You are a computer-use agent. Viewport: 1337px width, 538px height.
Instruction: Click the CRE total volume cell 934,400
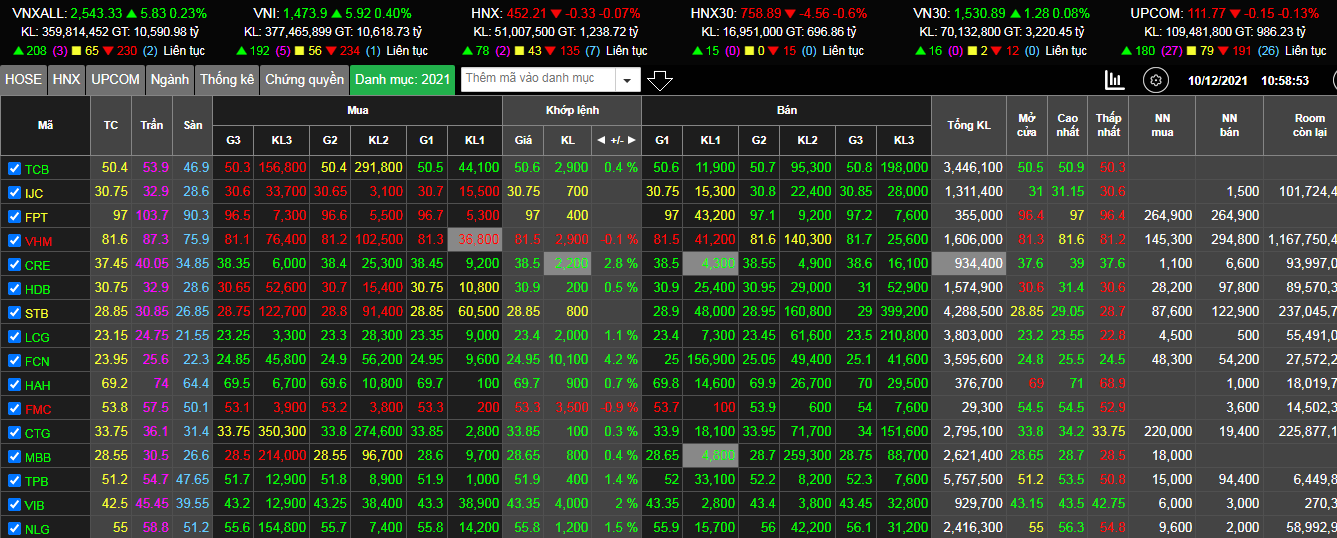coord(969,264)
